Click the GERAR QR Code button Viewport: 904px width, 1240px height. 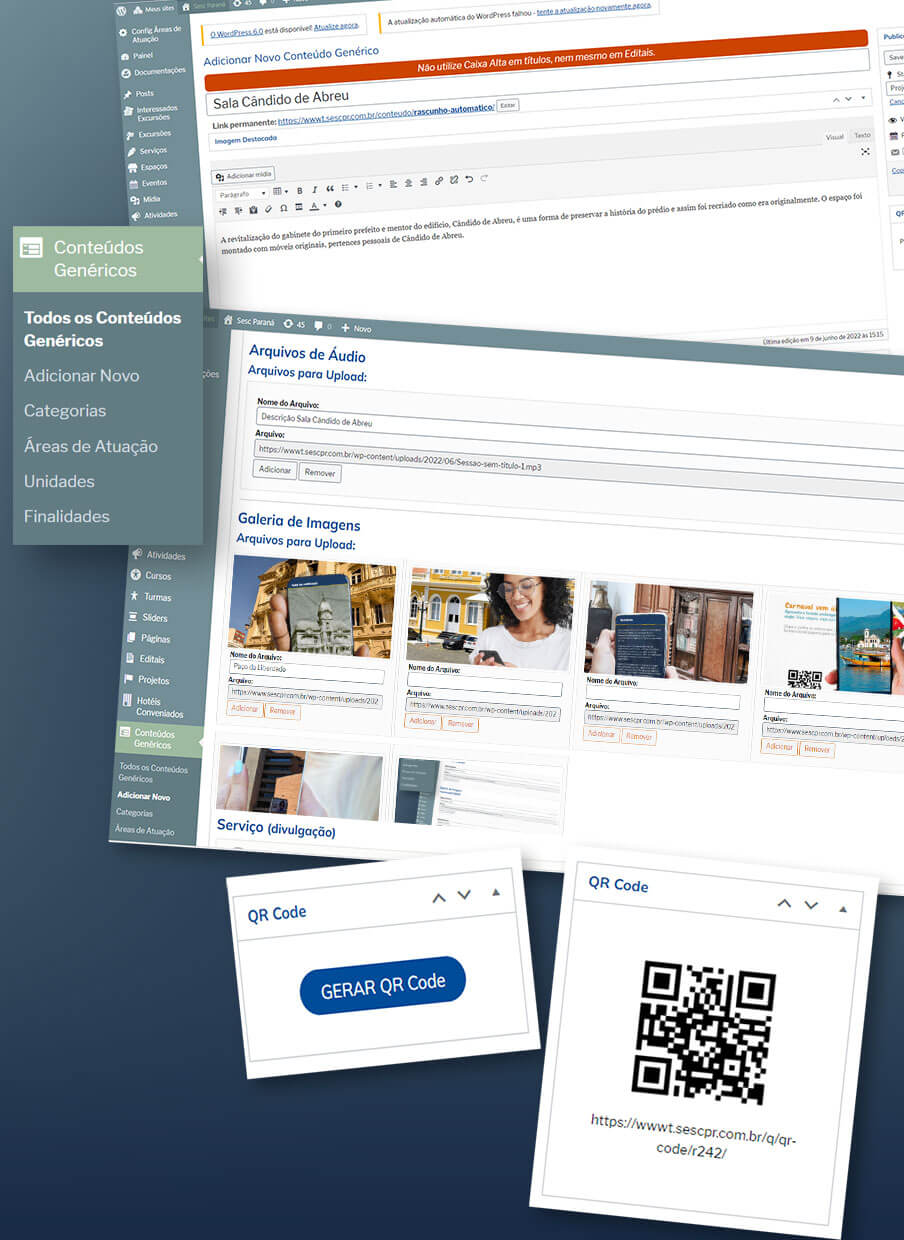(x=383, y=986)
